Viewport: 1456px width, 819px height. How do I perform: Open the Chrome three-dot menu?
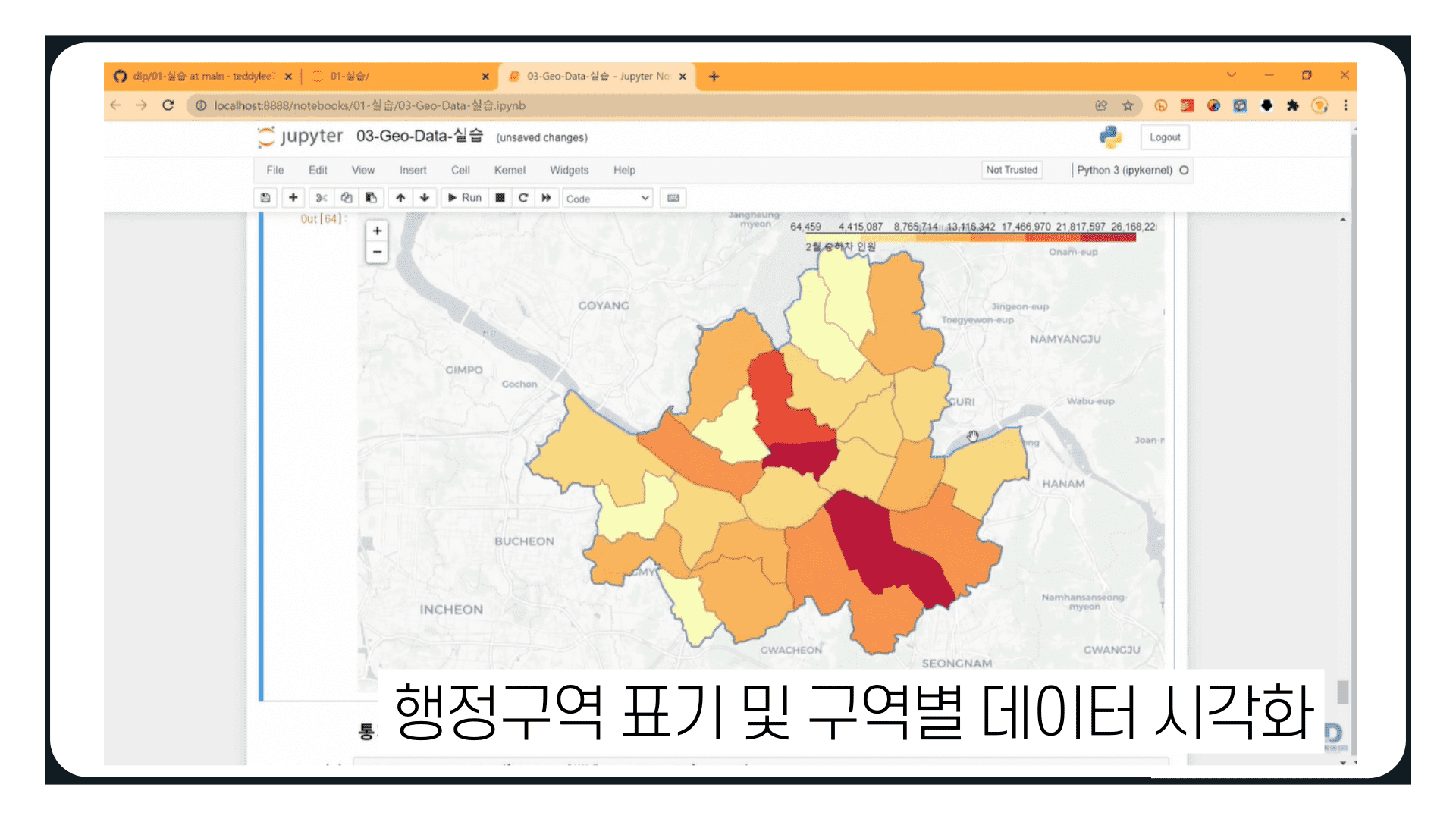1345,105
